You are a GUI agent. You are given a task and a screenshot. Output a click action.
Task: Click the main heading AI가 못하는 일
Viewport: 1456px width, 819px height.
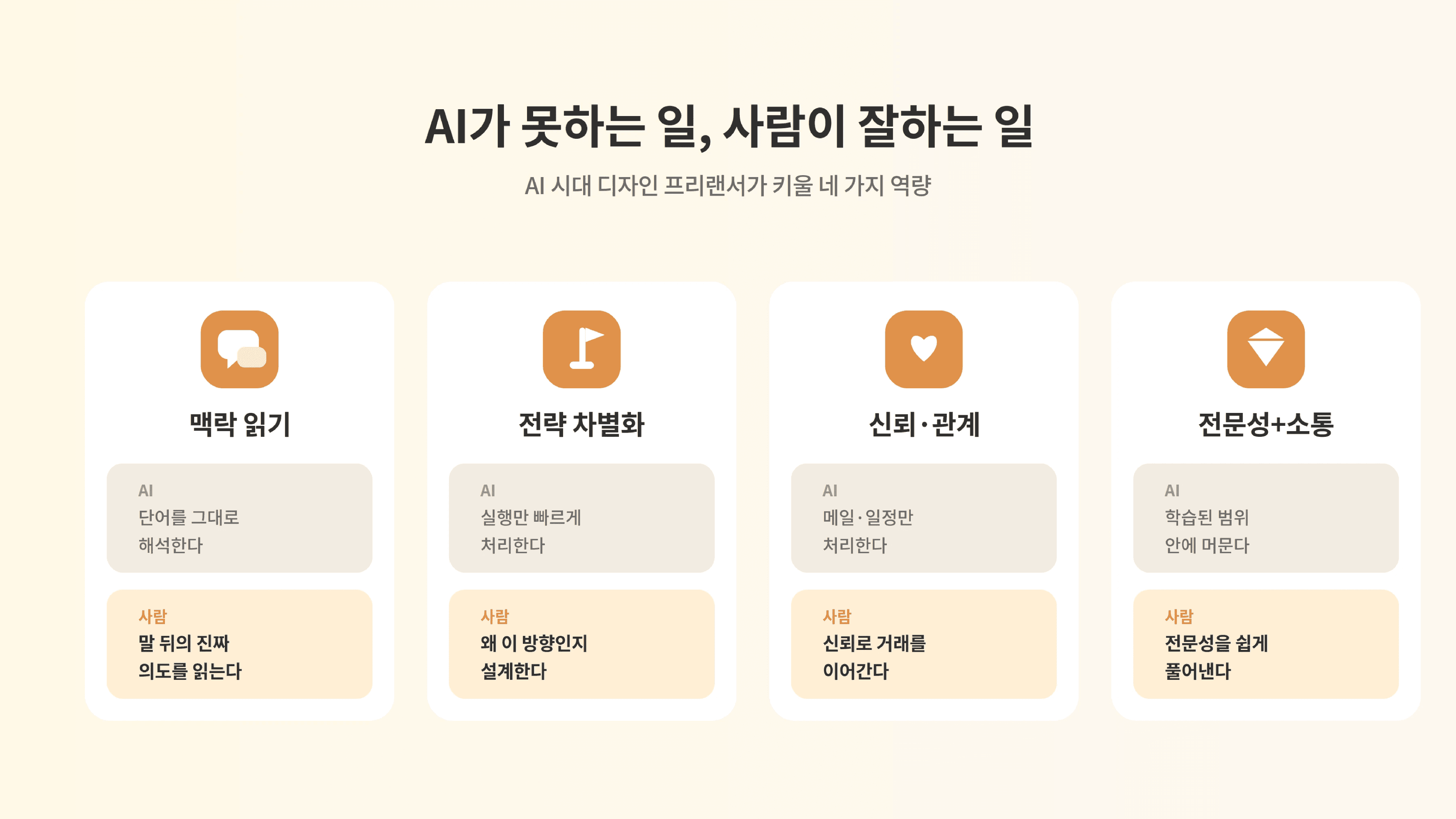[729, 127]
